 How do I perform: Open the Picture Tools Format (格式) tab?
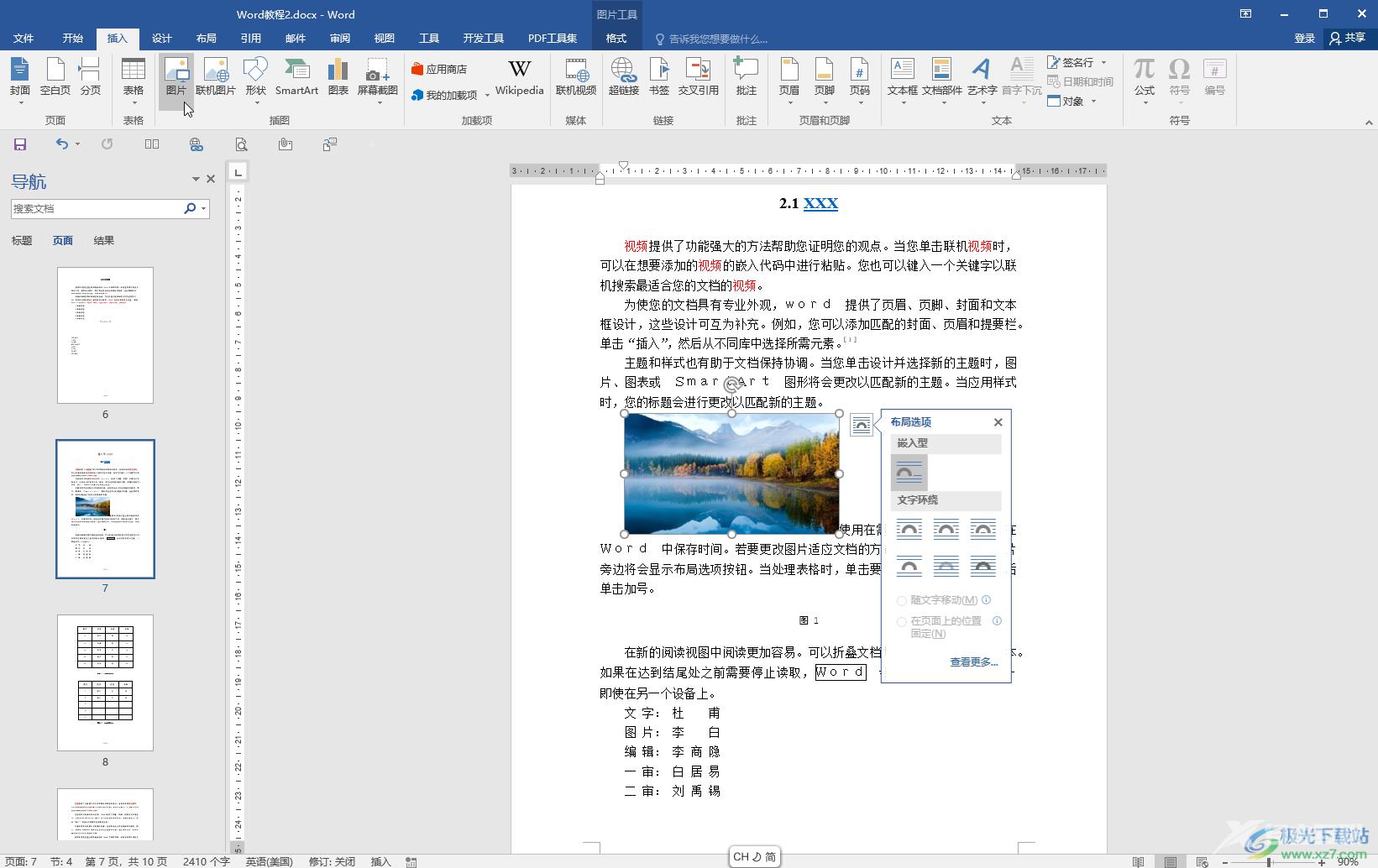616,39
